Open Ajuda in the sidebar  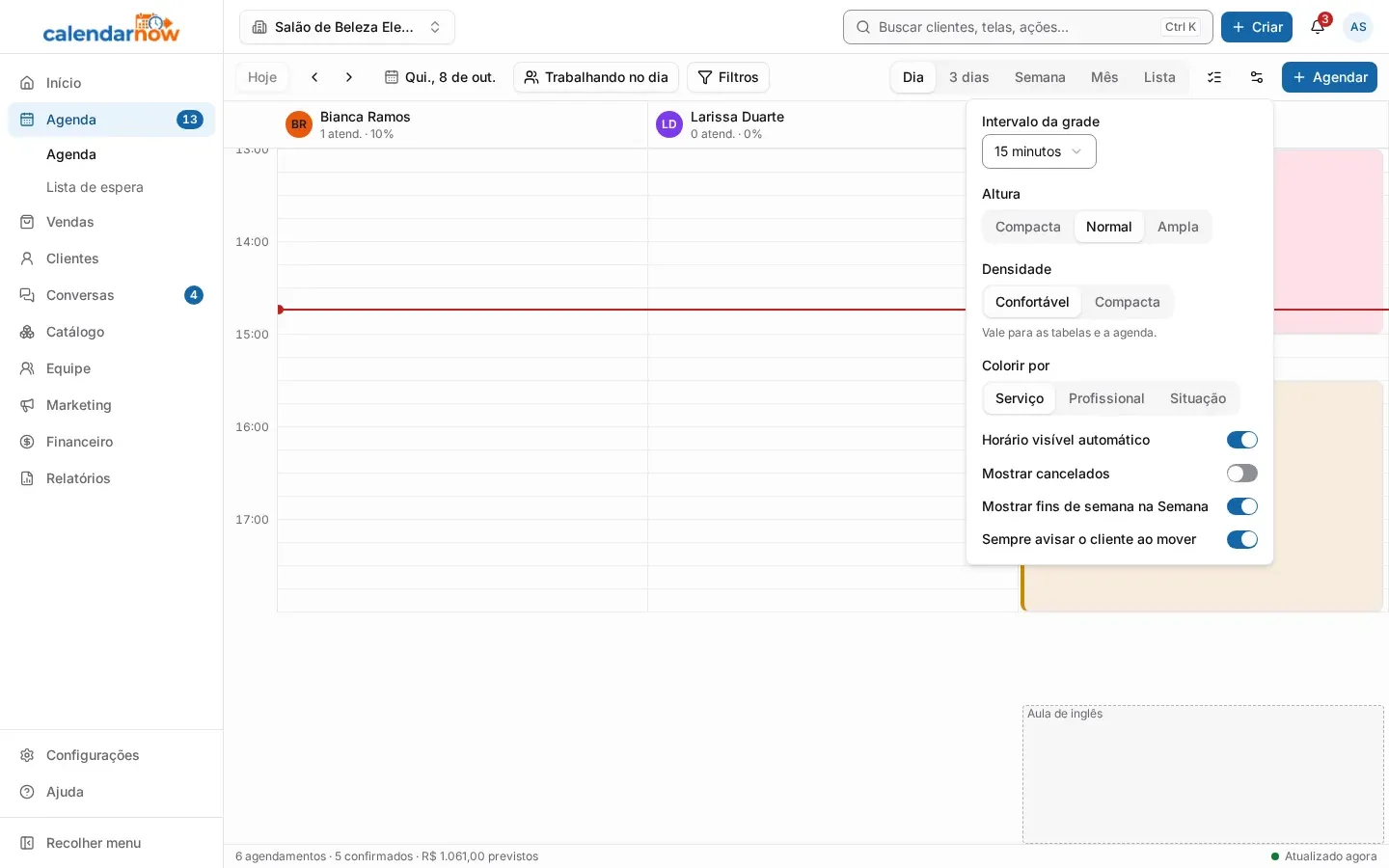point(112,792)
